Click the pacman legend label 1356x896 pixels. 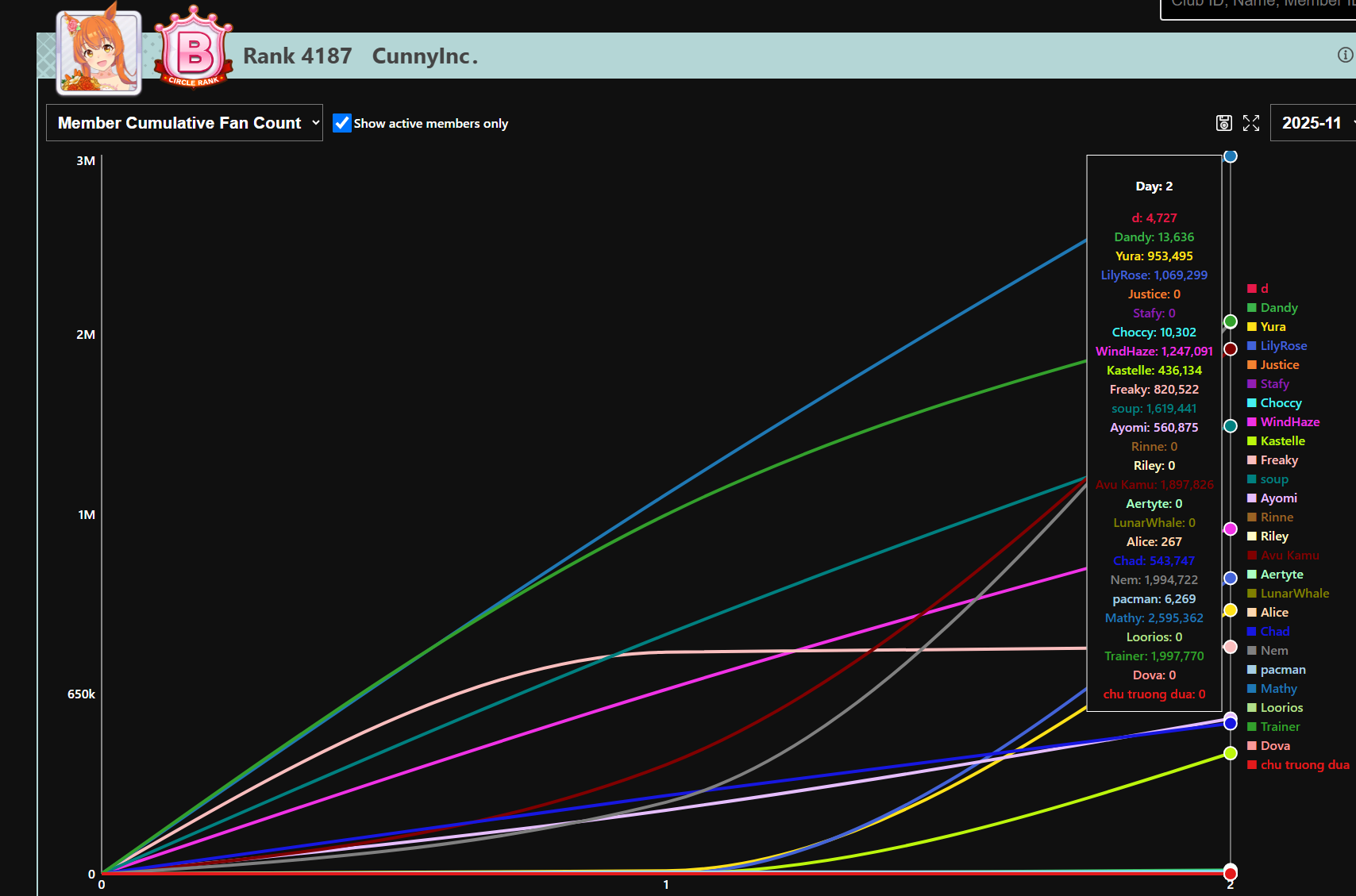(1283, 670)
